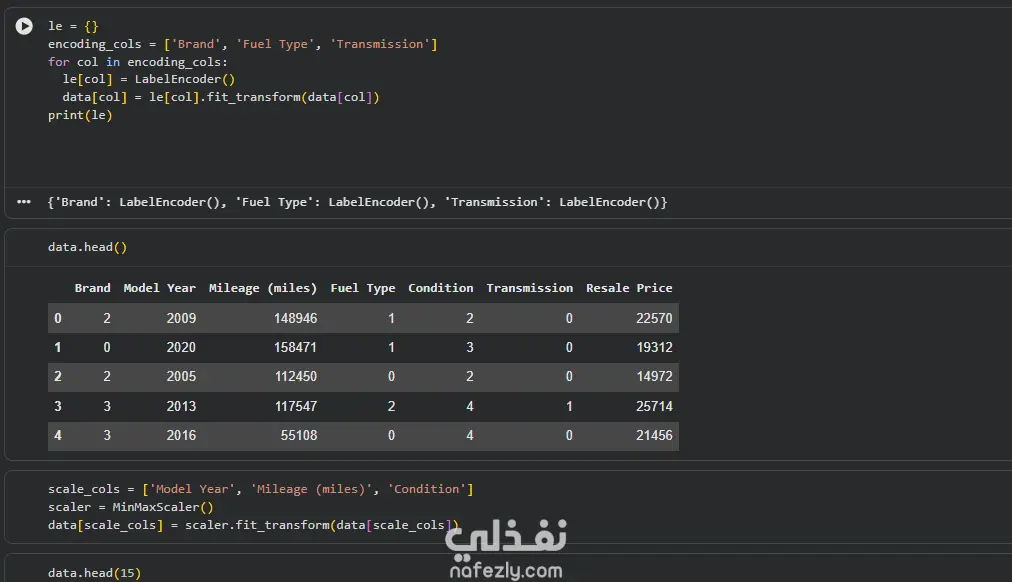Click the resale price 14972 cell
Screen dimensions: 1012x582
[654, 376]
